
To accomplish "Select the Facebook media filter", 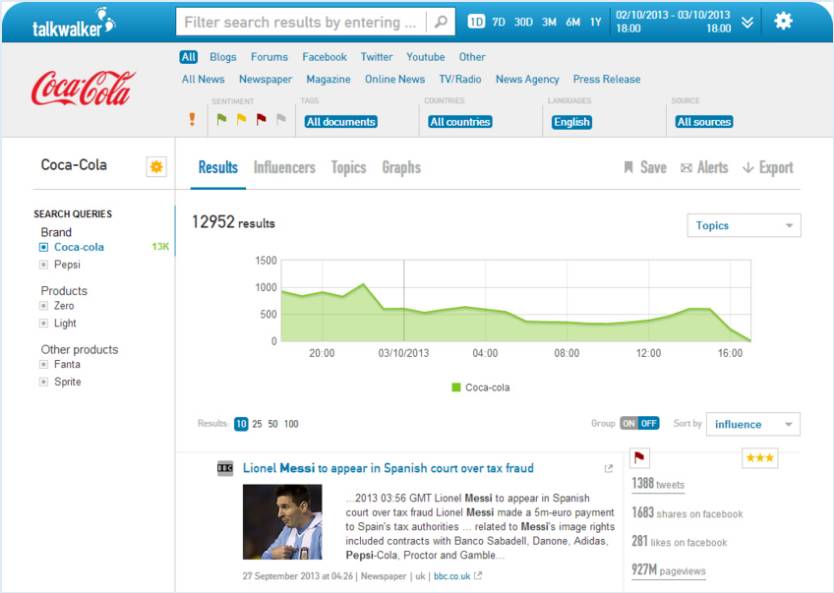I will pyautogui.click(x=324, y=57).
